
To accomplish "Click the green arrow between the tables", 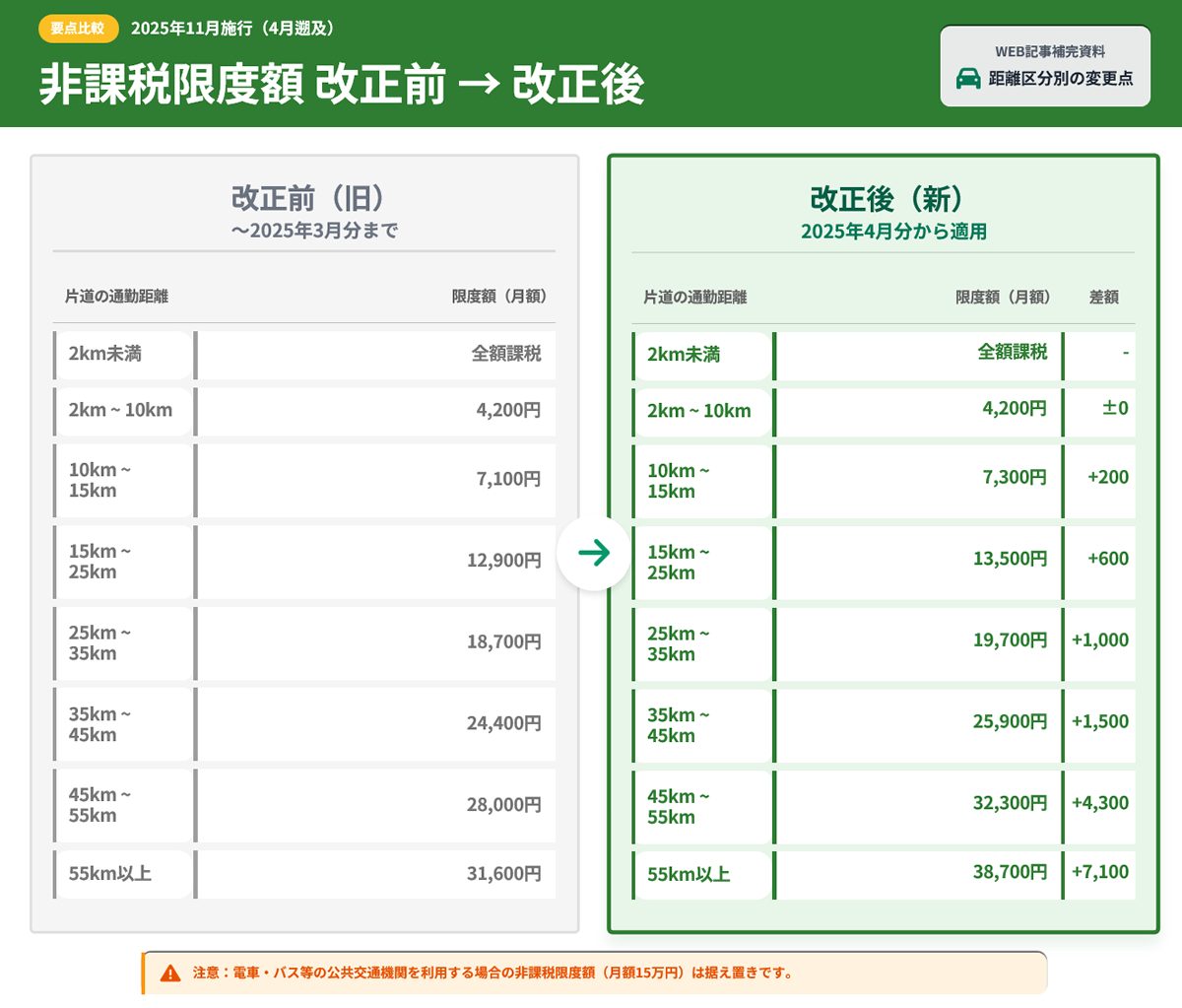I will point(594,553).
